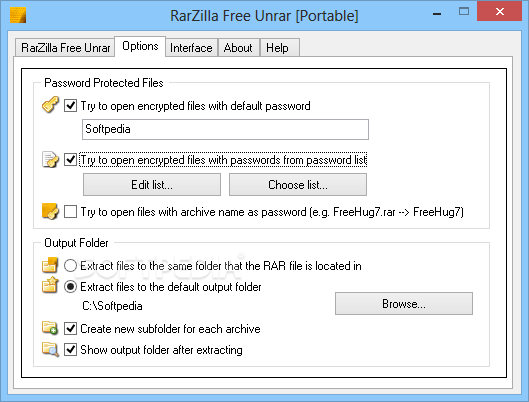
Task: Uncheck default password option checkbox
Action: click(x=70, y=106)
